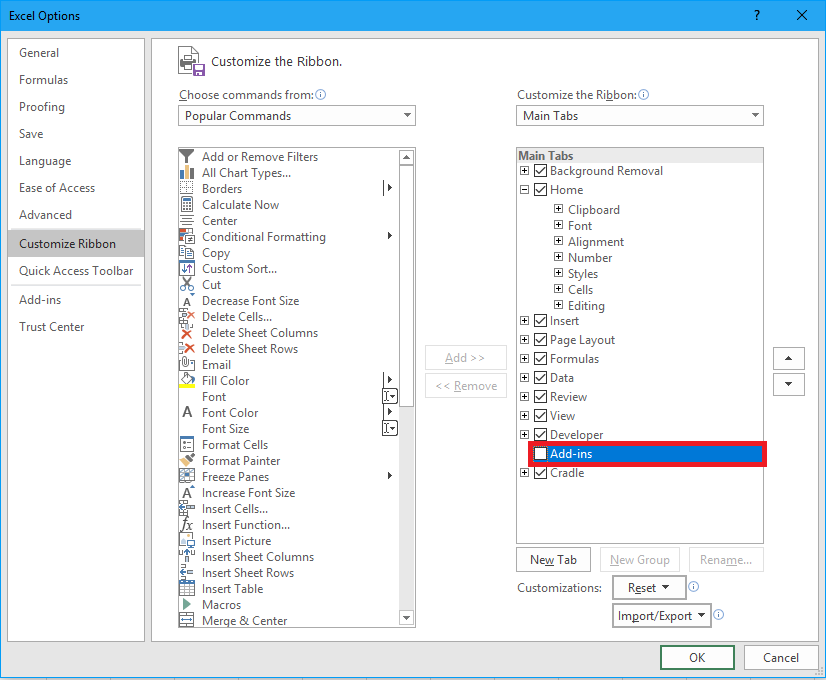
Task: Confirm with the OK button
Action: (697, 657)
